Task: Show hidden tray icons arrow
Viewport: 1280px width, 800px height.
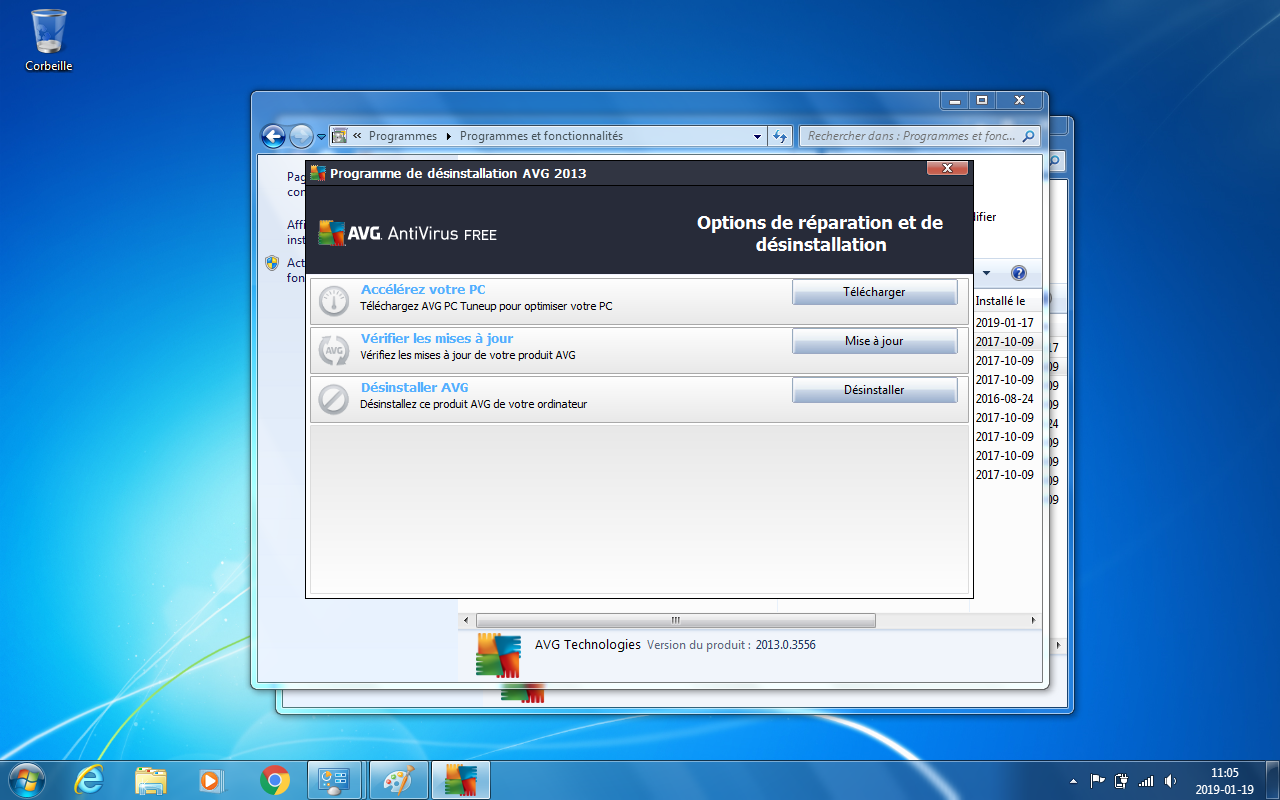Action: click(x=1074, y=781)
